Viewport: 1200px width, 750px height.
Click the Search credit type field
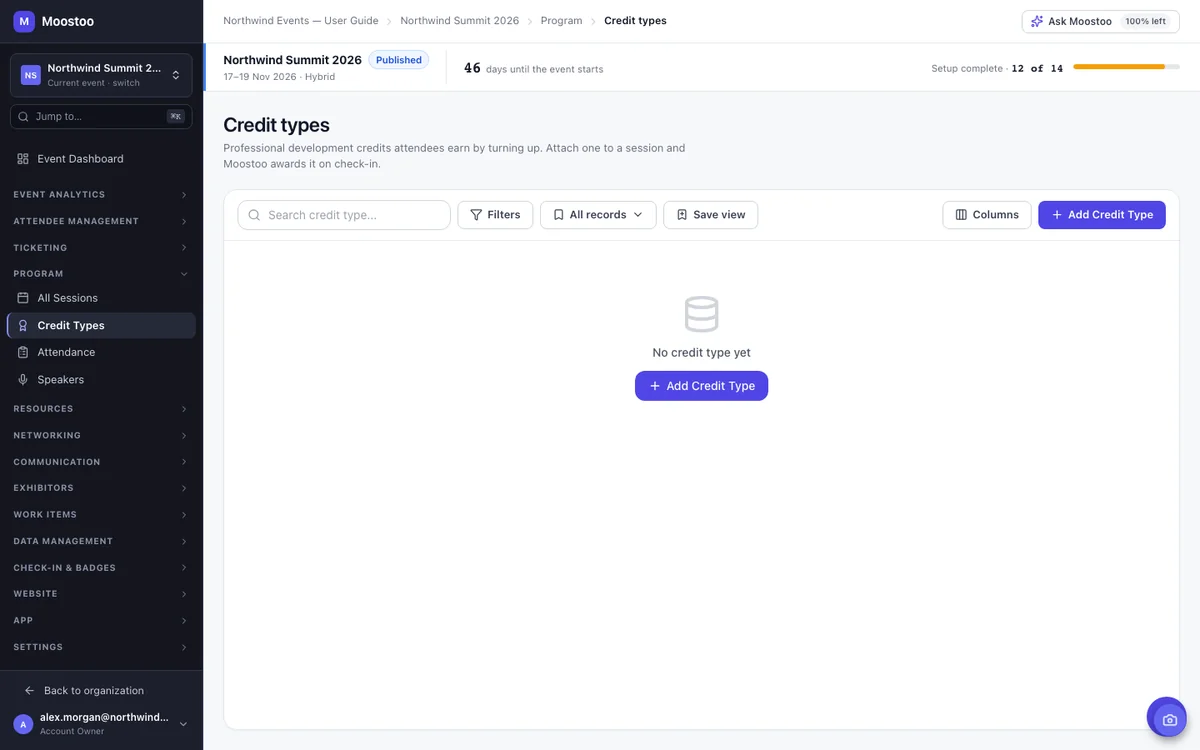click(344, 215)
